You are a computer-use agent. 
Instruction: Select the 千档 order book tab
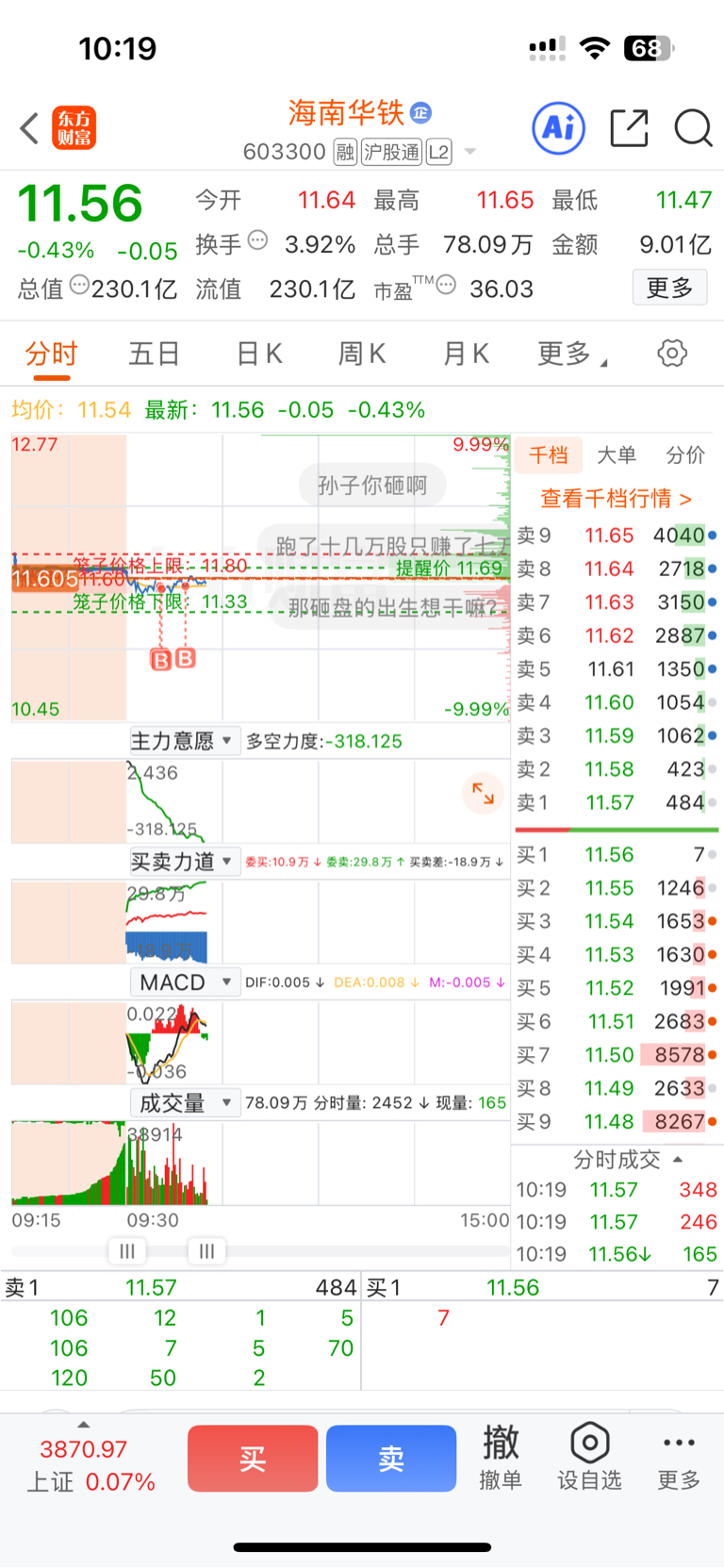pyautogui.click(x=549, y=455)
